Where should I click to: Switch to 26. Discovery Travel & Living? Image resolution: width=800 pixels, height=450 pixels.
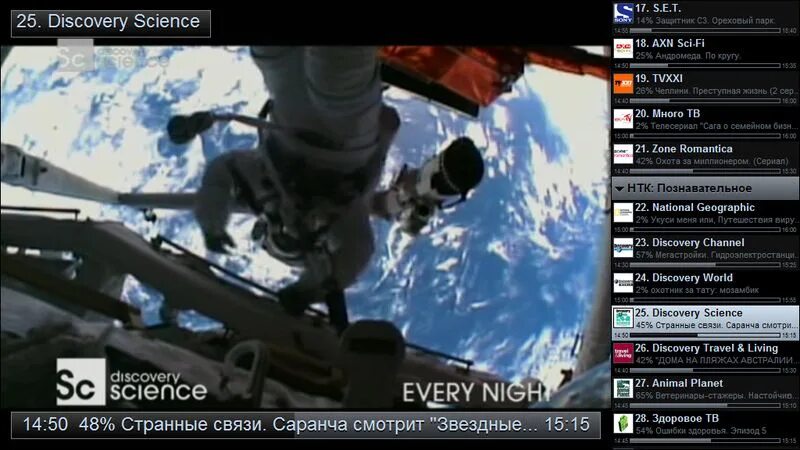click(706, 358)
